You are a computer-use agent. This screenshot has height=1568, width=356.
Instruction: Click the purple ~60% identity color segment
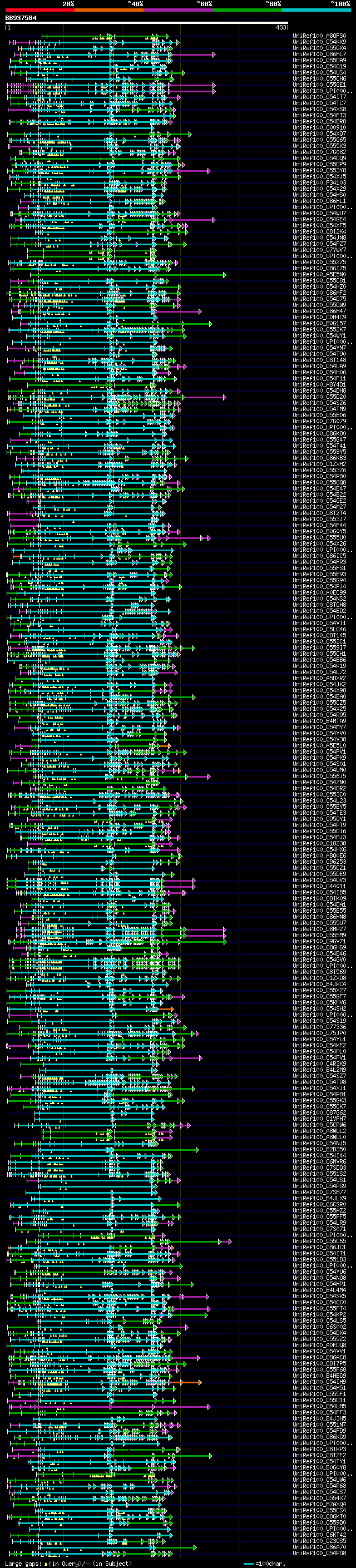[x=179, y=10]
